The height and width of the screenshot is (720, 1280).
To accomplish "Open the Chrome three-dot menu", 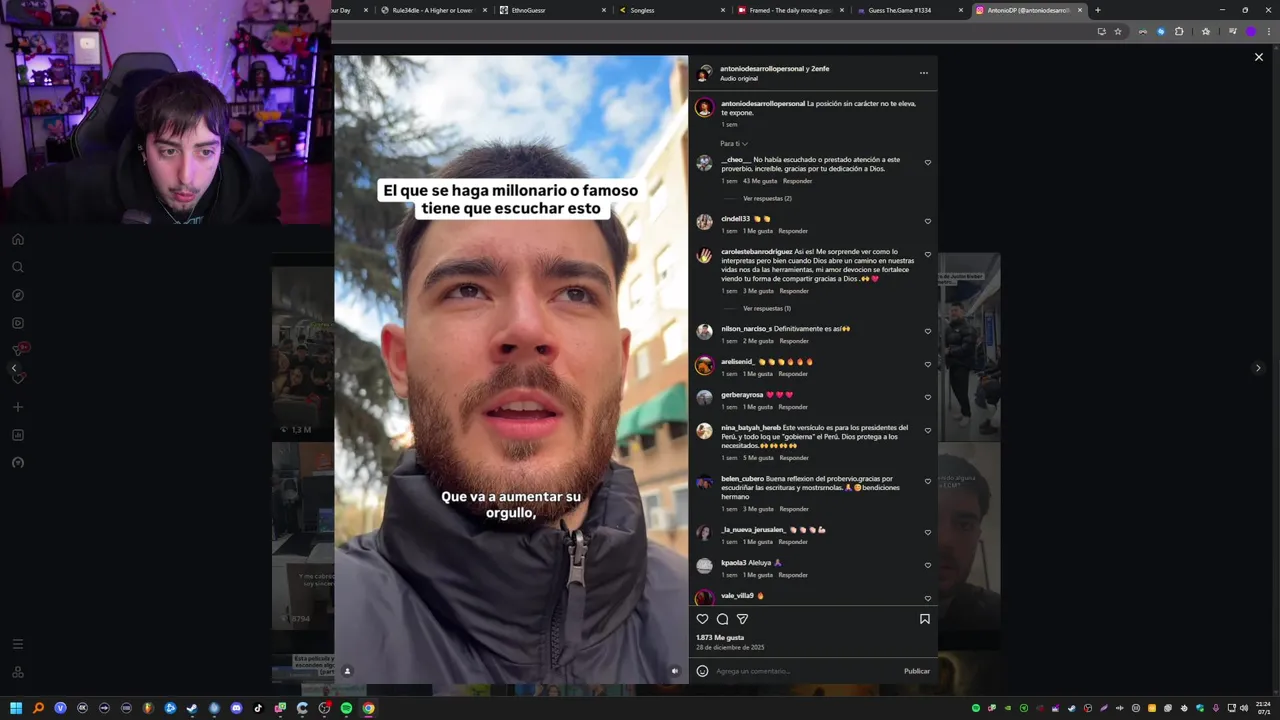I will pyautogui.click(x=1267, y=31).
